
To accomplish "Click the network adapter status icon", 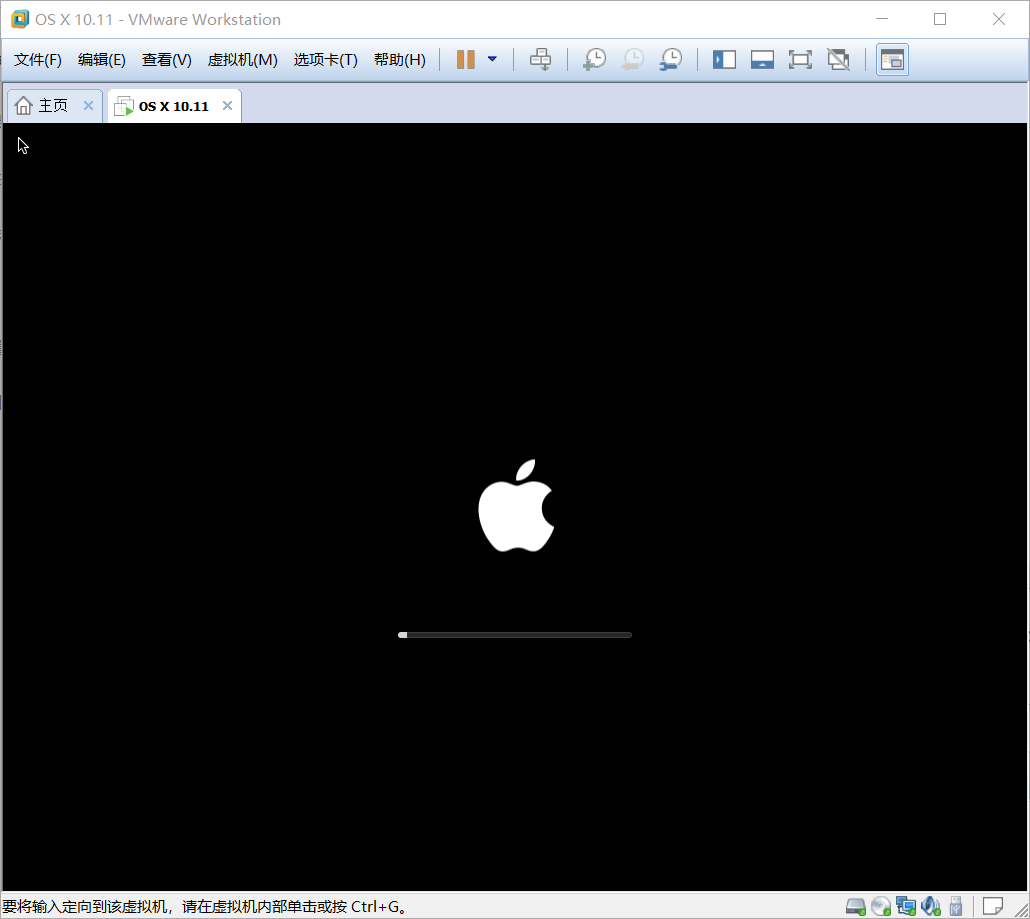I will coord(906,907).
